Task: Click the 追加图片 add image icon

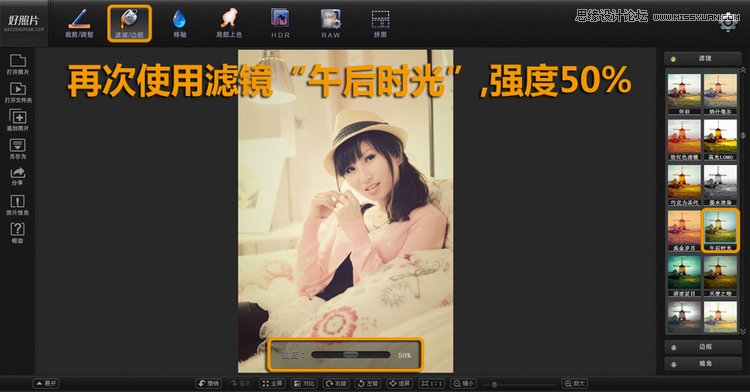Action: click(18, 120)
